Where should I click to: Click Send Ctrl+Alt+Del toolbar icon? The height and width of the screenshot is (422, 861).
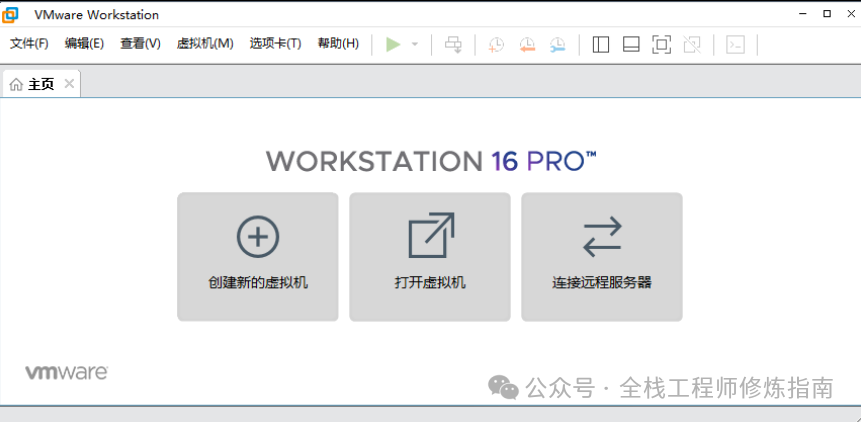point(454,44)
